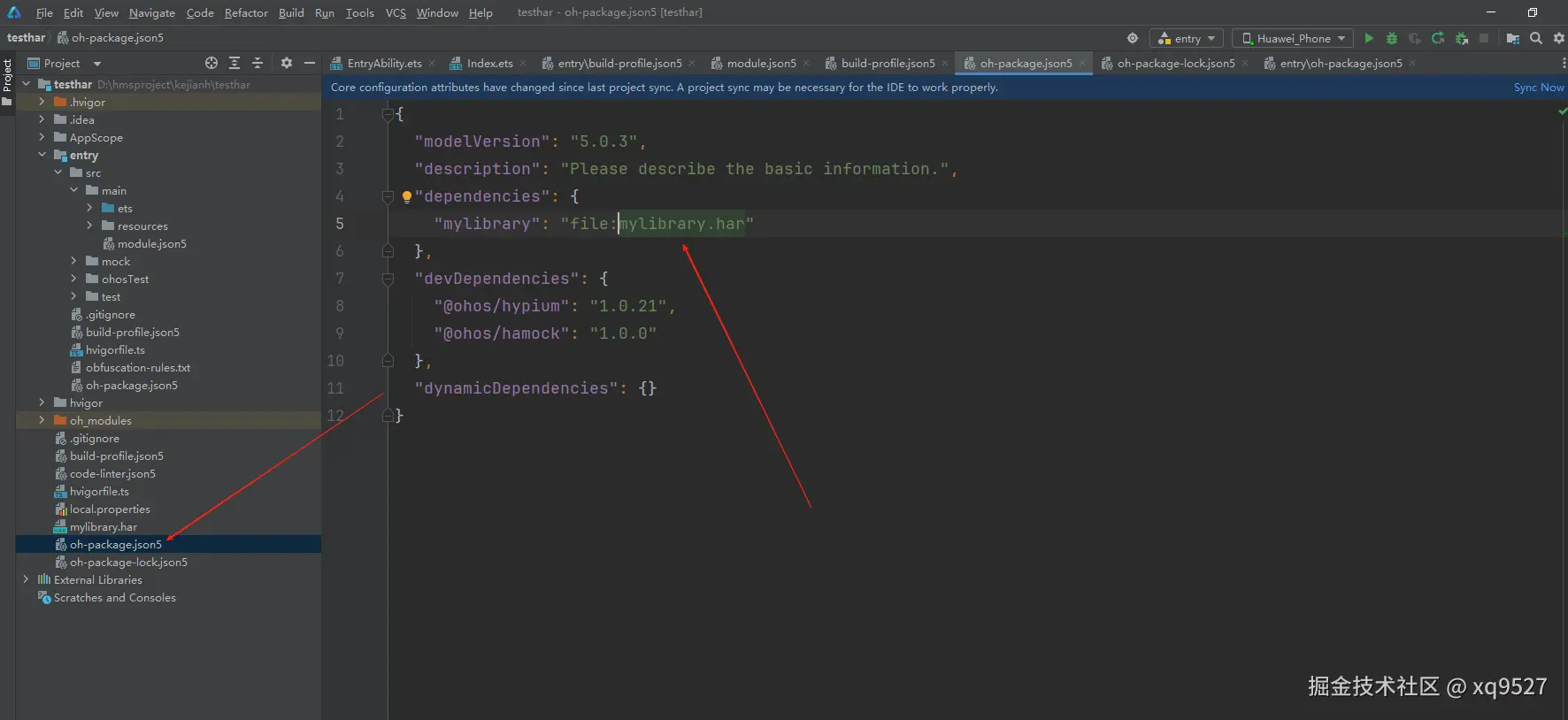Viewport: 1568px width, 720px height.
Task: Fold devDependencies block at line 7
Action: (x=388, y=279)
